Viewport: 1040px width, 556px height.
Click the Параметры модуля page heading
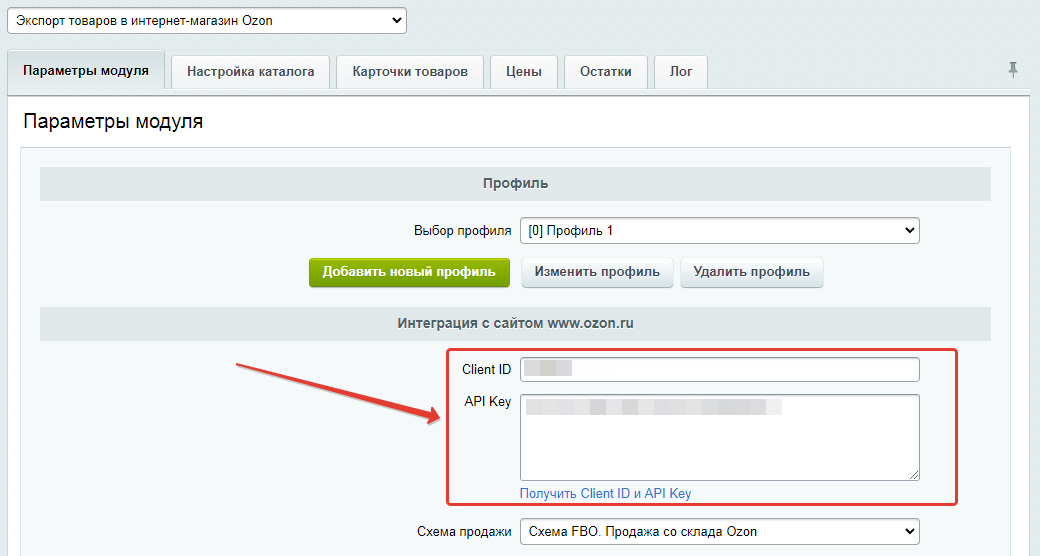[113, 121]
